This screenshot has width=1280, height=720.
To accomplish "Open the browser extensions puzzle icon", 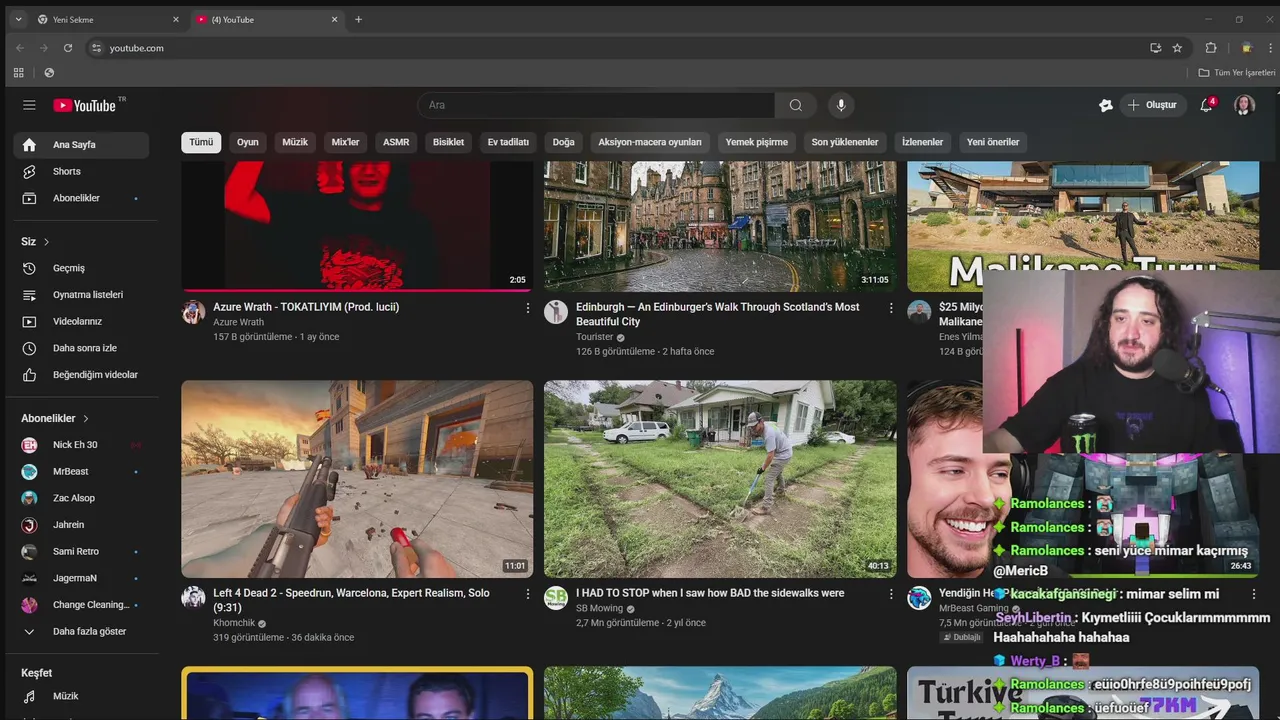I will click(x=1211, y=48).
